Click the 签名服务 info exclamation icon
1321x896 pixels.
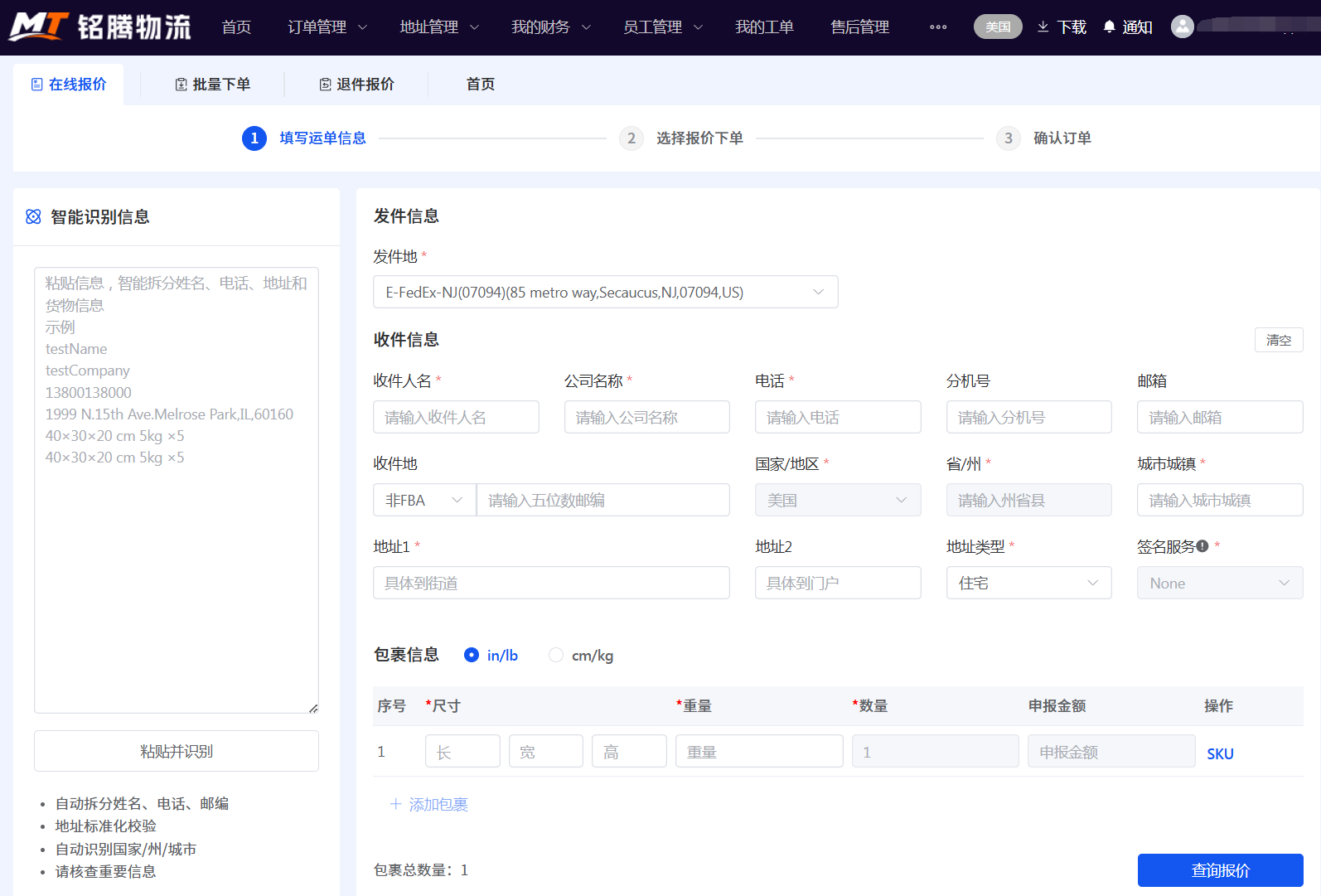(1202, 546)
